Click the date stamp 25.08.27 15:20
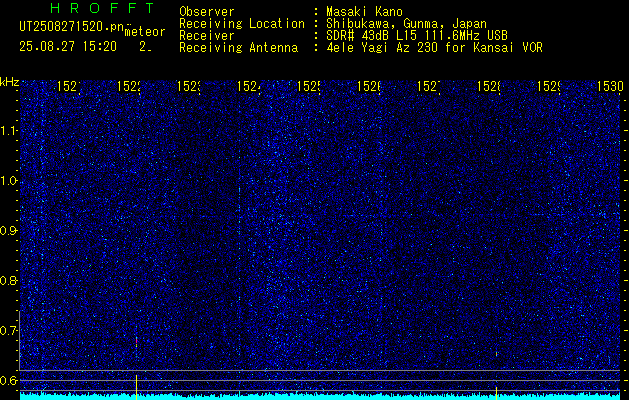Screen dimensions: 629x400 68,47
